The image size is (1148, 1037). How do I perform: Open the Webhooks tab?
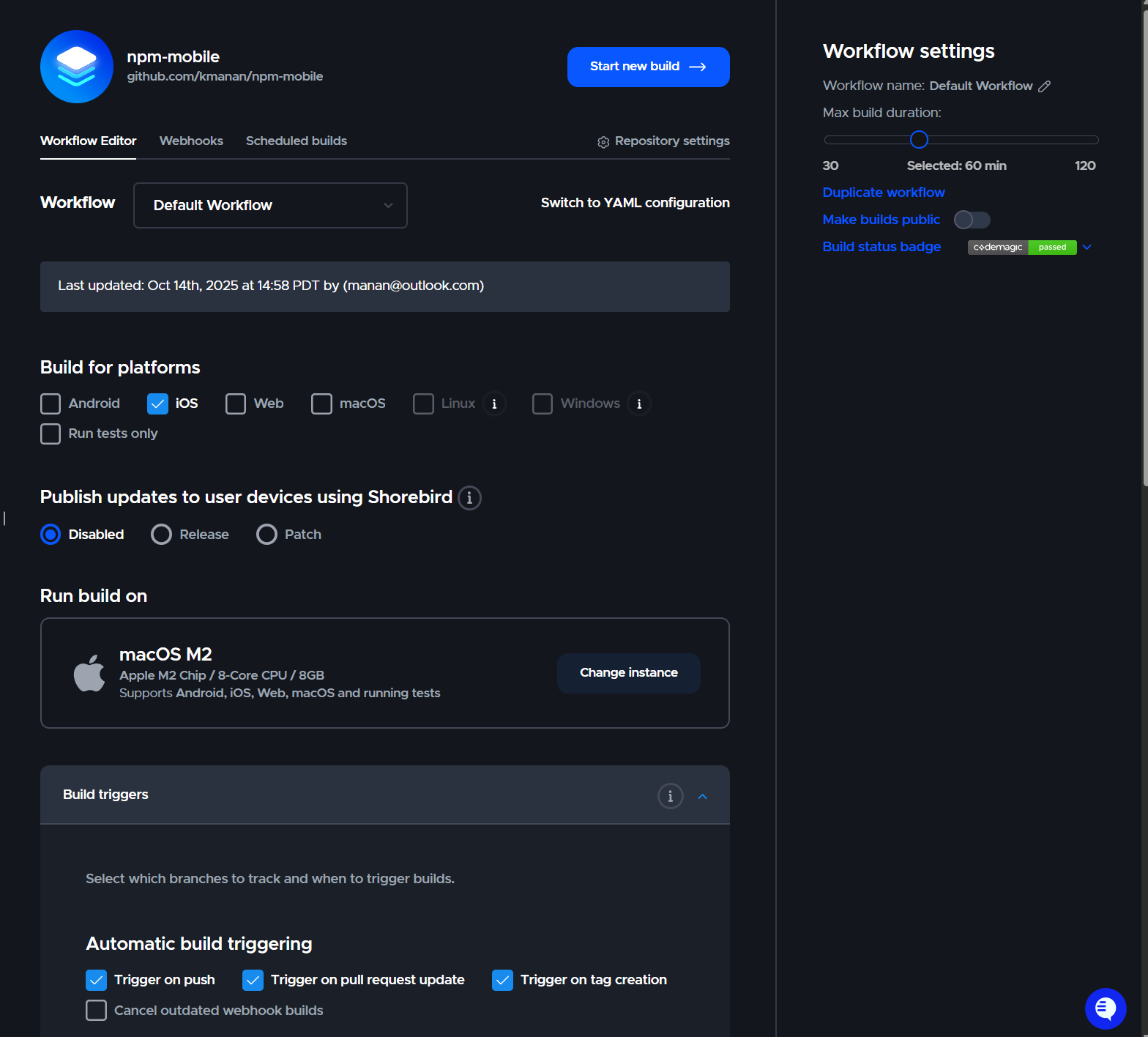tap(191, 141)
